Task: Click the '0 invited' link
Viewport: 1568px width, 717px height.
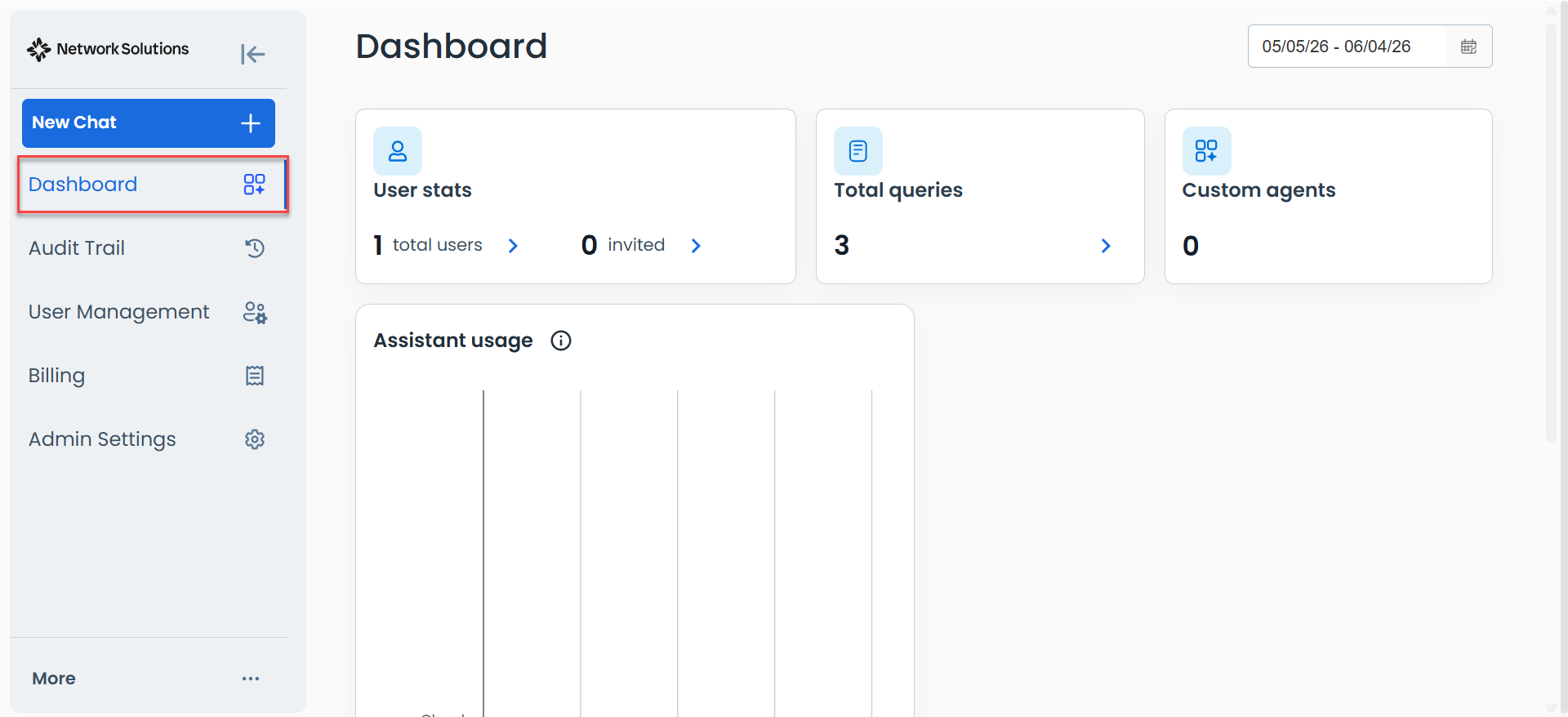Action: 623,245
